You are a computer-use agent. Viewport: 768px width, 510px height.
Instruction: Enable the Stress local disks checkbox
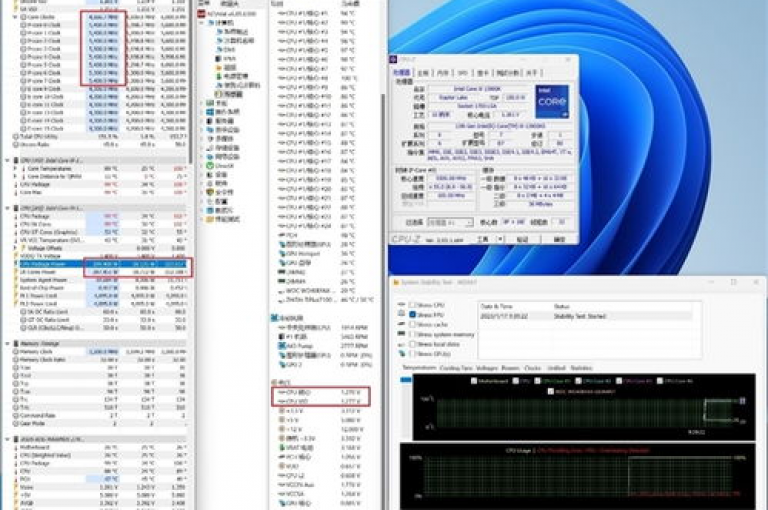point(412,344)
